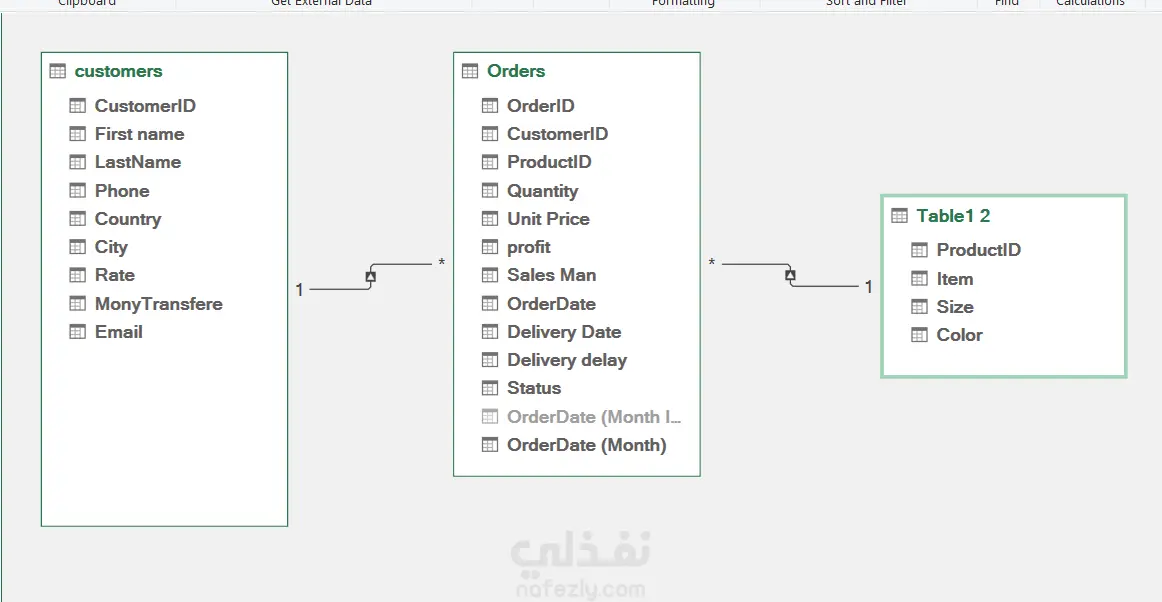Click the column icon beside Phone
This screenshot has height=602, width=1162.
click(x=77, y=190)
